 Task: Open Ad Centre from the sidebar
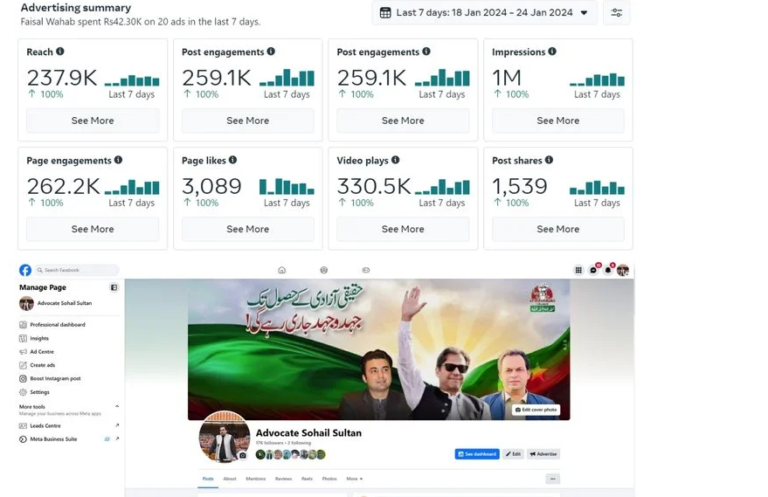pos(41,352)
